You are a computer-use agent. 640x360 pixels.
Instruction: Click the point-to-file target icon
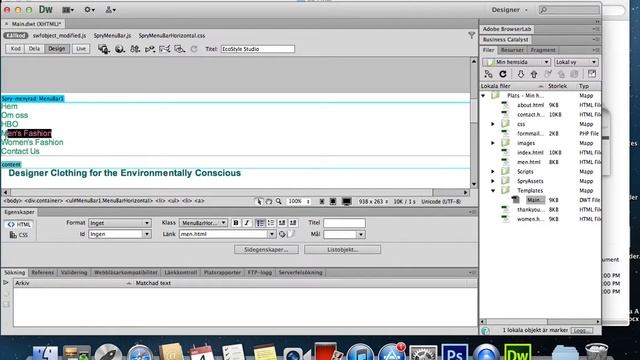point(282,234)
